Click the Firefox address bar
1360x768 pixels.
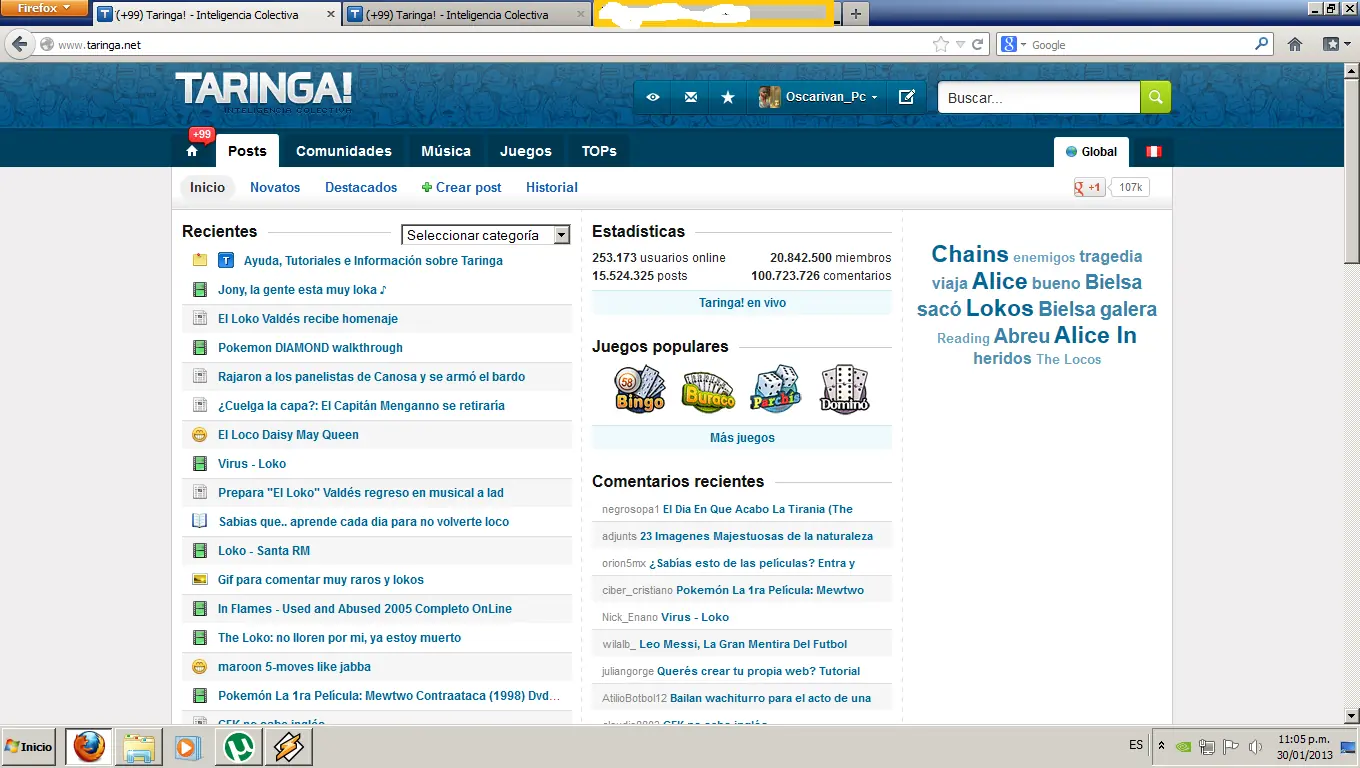pos(490,44)
